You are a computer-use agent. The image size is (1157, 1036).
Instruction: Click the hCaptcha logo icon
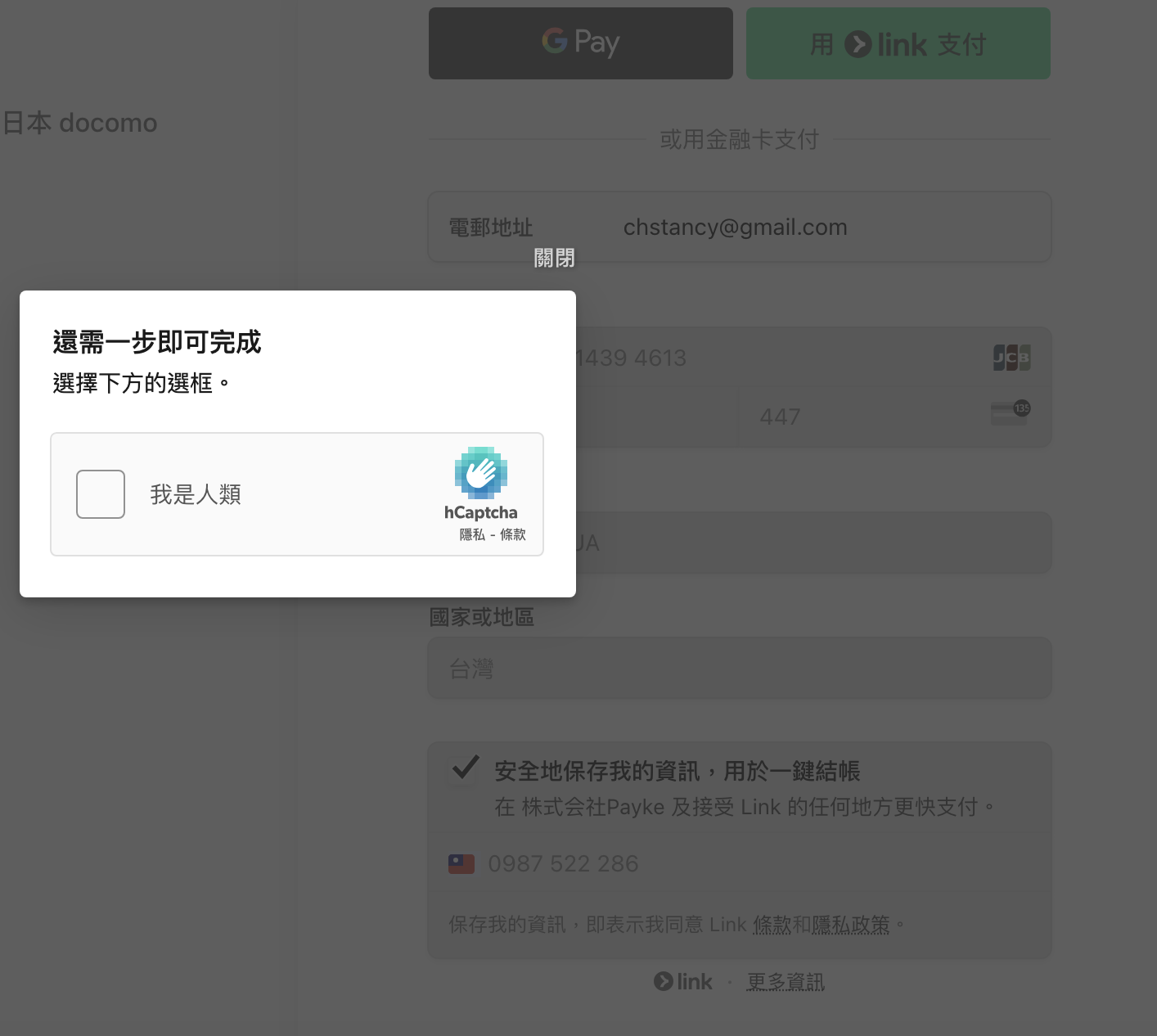(481, 472)
